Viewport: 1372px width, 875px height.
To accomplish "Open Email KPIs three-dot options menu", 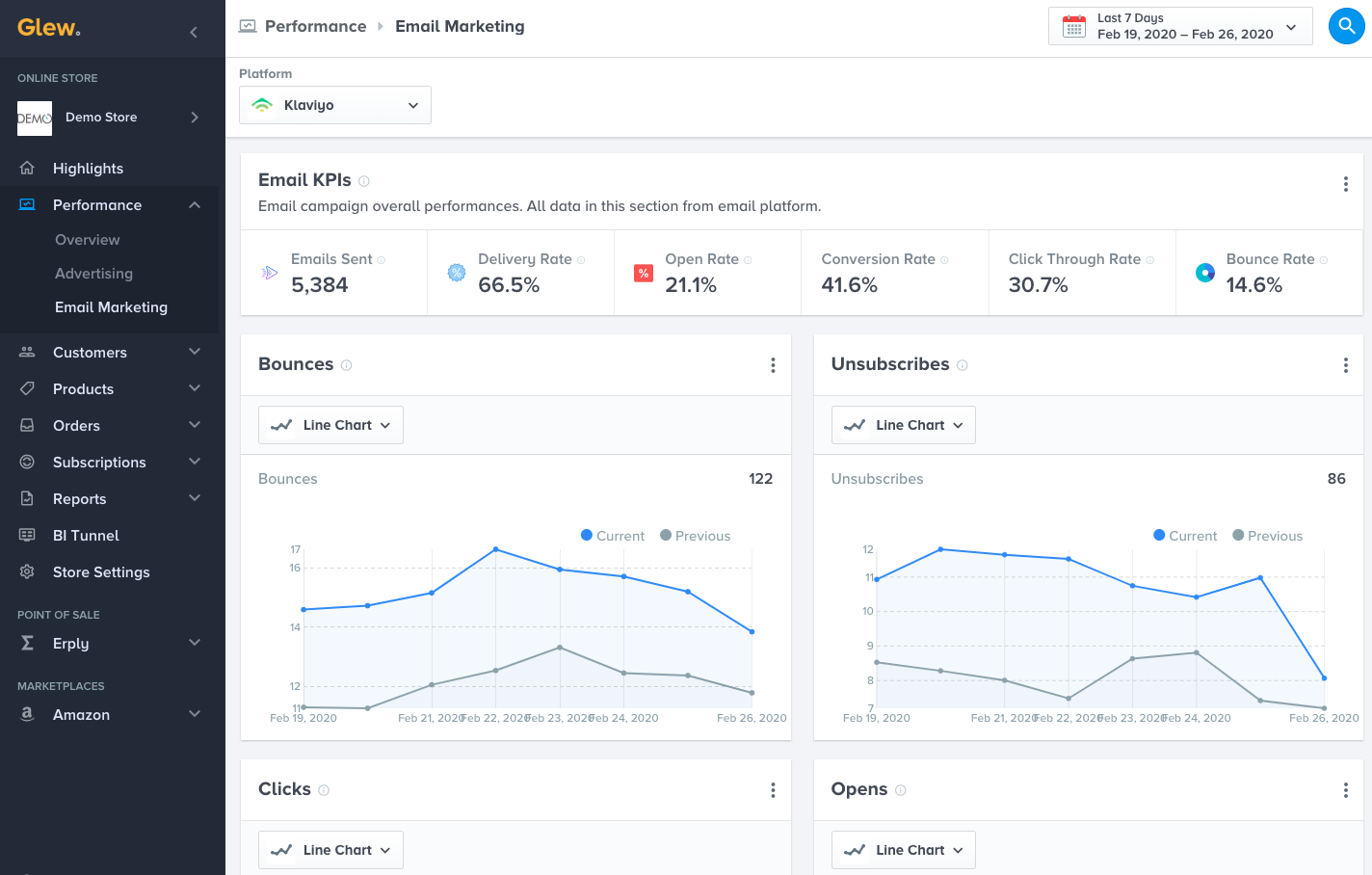I will [x=1345, y=184].
